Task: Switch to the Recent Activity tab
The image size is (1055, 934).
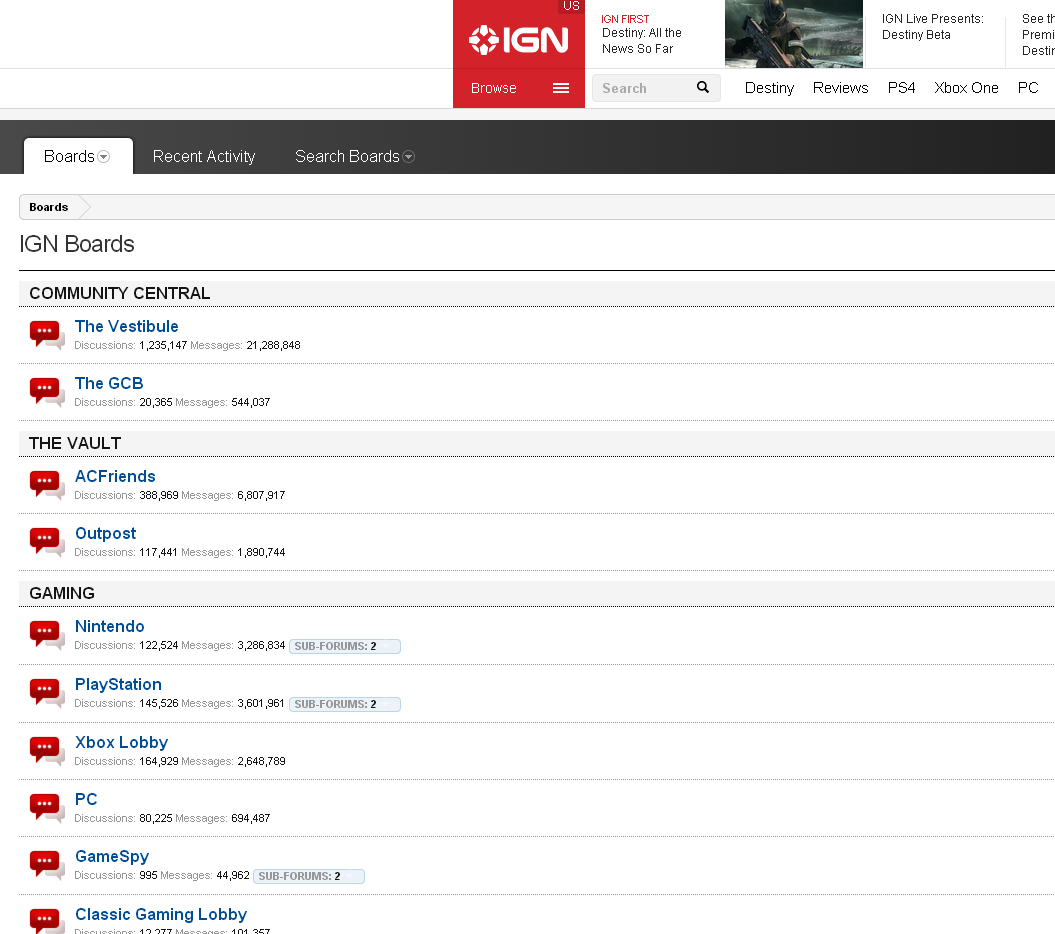Action: pos(204,156)
